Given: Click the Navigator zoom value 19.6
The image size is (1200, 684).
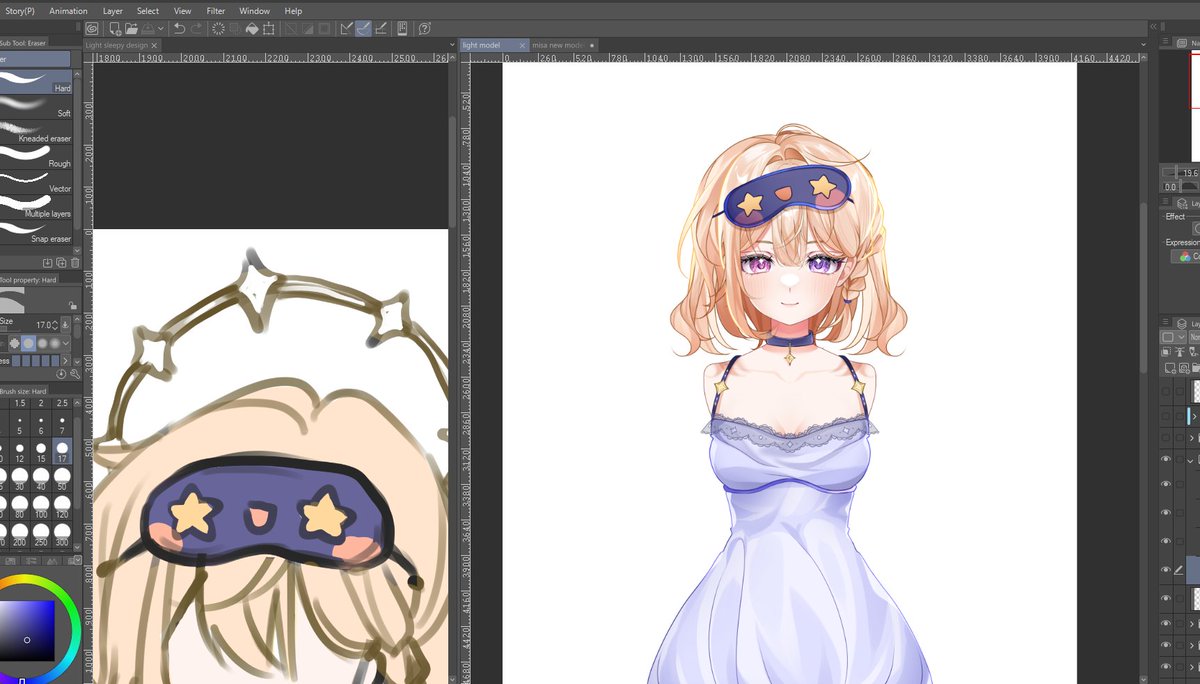Looking at the screenshot, I should (1189, 173).
